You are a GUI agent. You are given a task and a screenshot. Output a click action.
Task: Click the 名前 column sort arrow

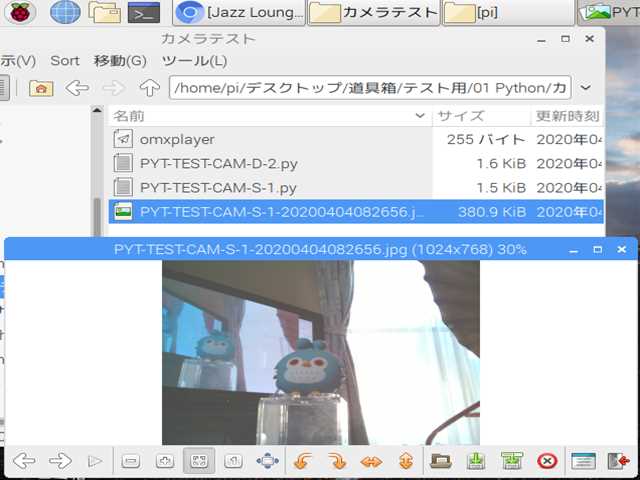[x=420, y=116]
